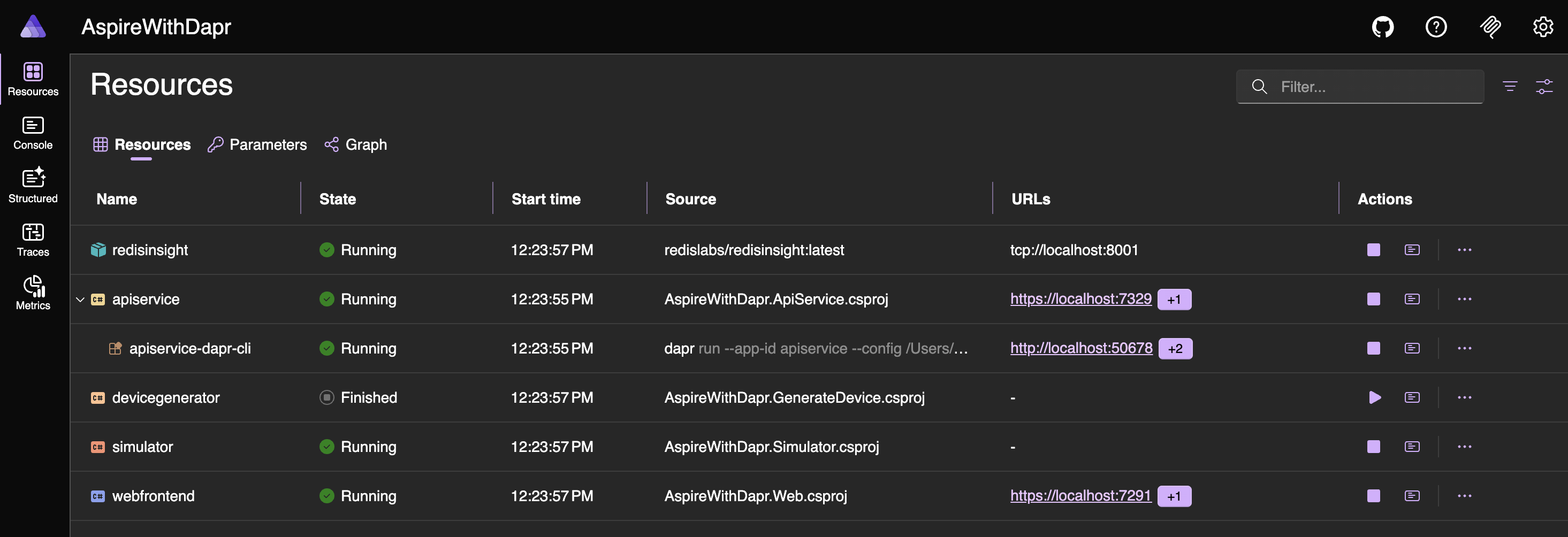Show additional URLs for apiservice-dapr-cli

[1175, 349]
